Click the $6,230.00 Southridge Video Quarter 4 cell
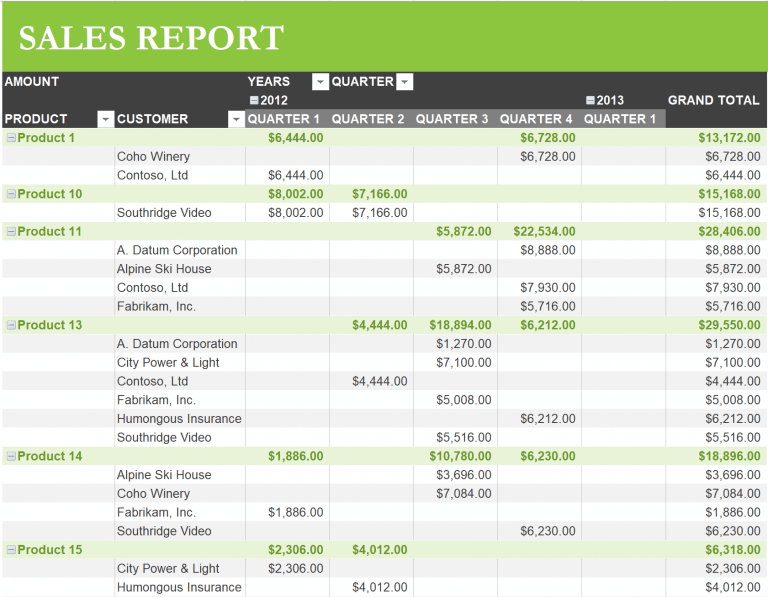The width and height of the screenshot is (768, 597). (x=548, y=531)
